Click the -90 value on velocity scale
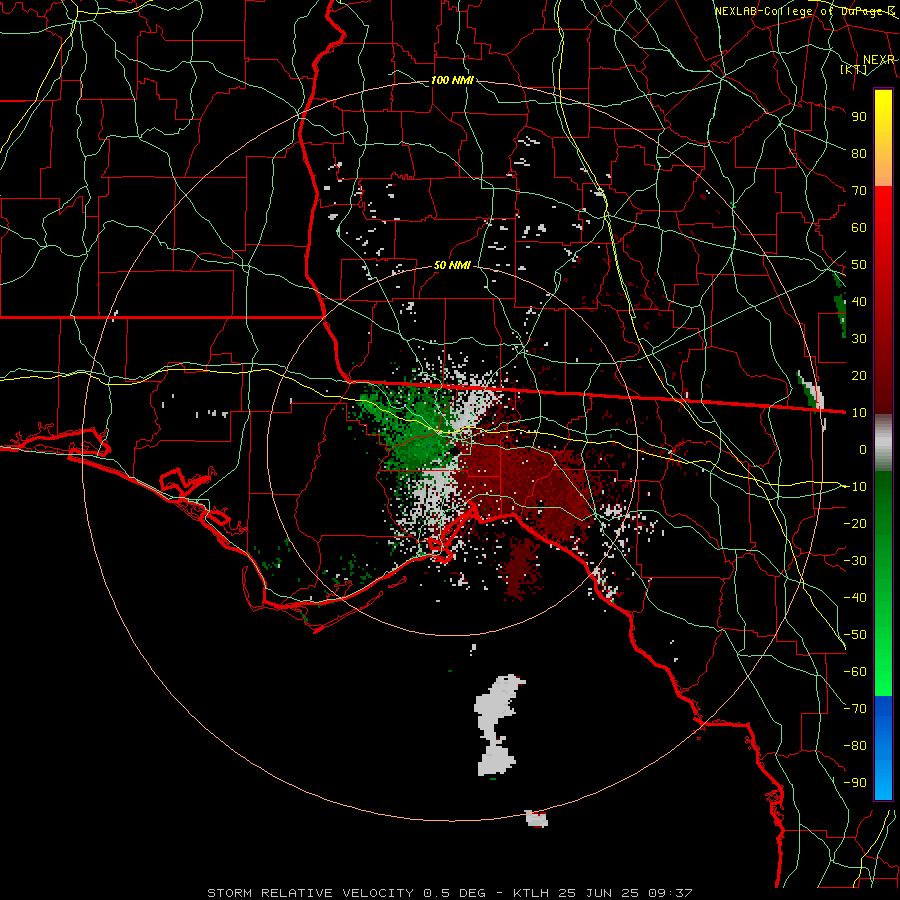Screen dimensions: 900x900 click(x=855, y=783)
